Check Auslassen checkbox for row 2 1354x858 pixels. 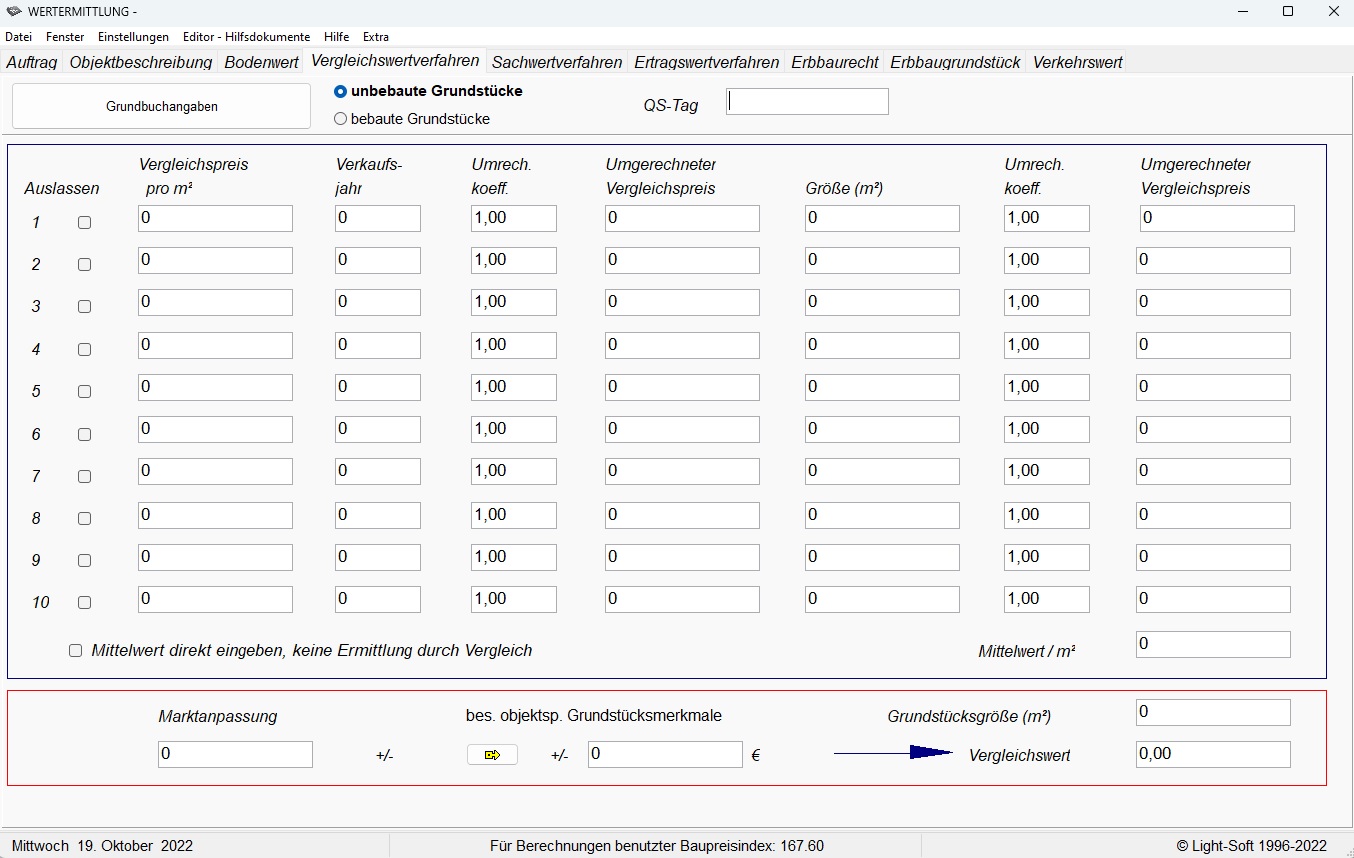tap(84, 265)
